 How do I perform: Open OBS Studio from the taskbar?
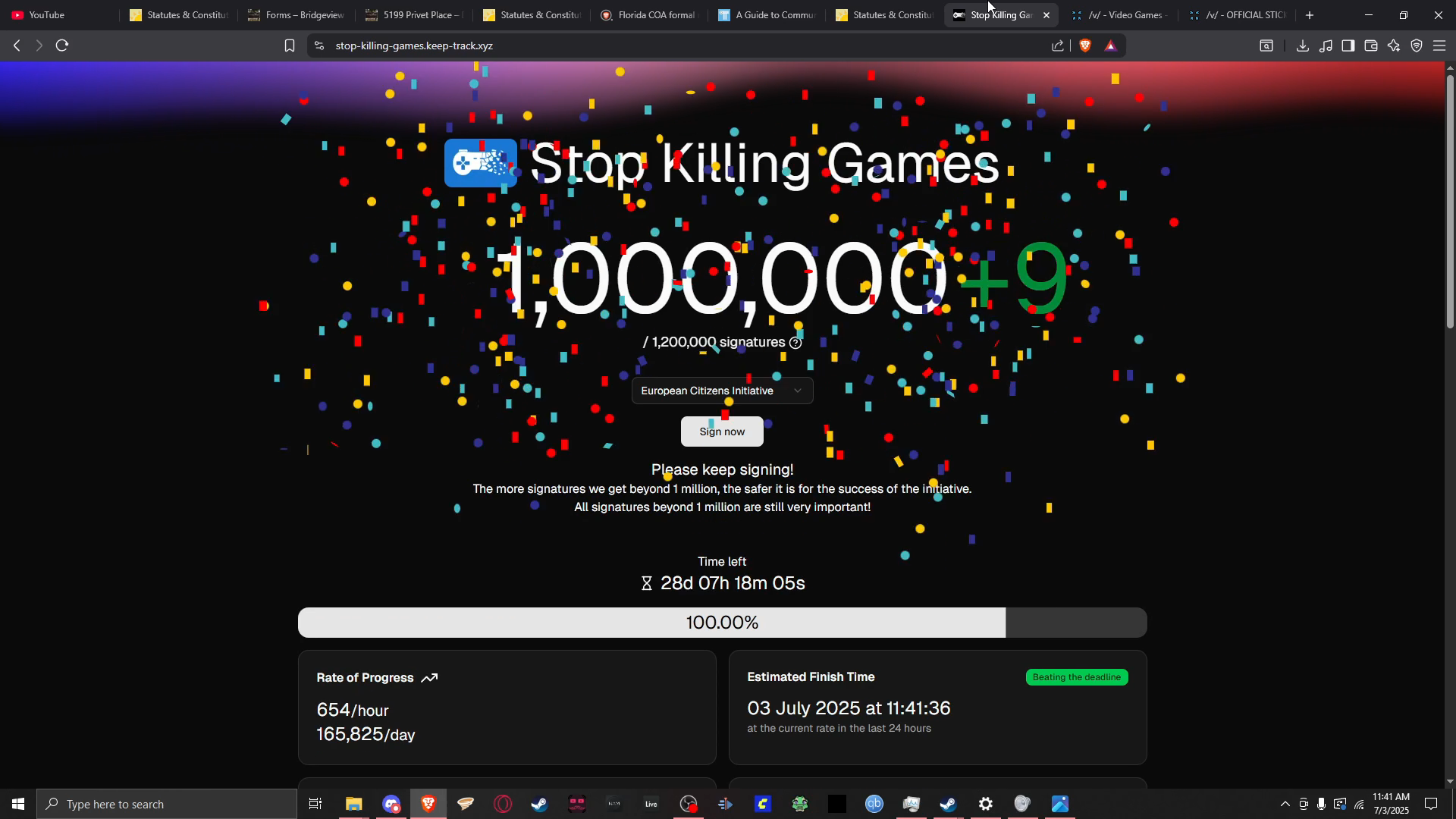point(688,804)
